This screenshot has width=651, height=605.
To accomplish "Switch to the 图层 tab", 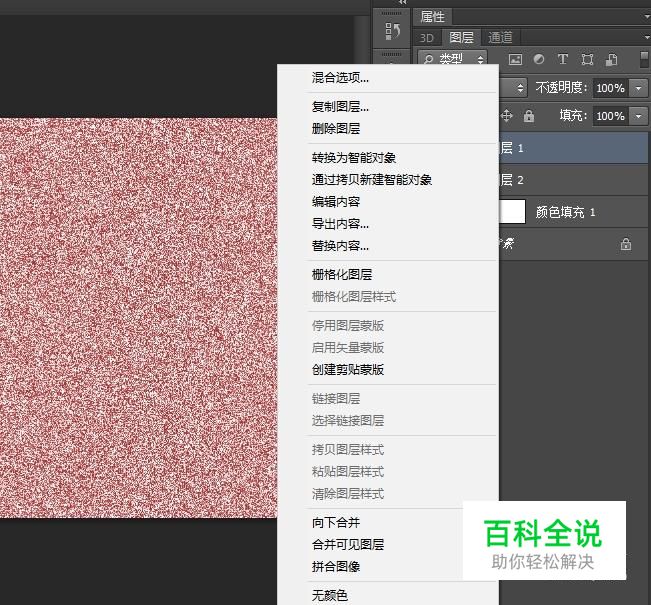I will coord(461,38).
